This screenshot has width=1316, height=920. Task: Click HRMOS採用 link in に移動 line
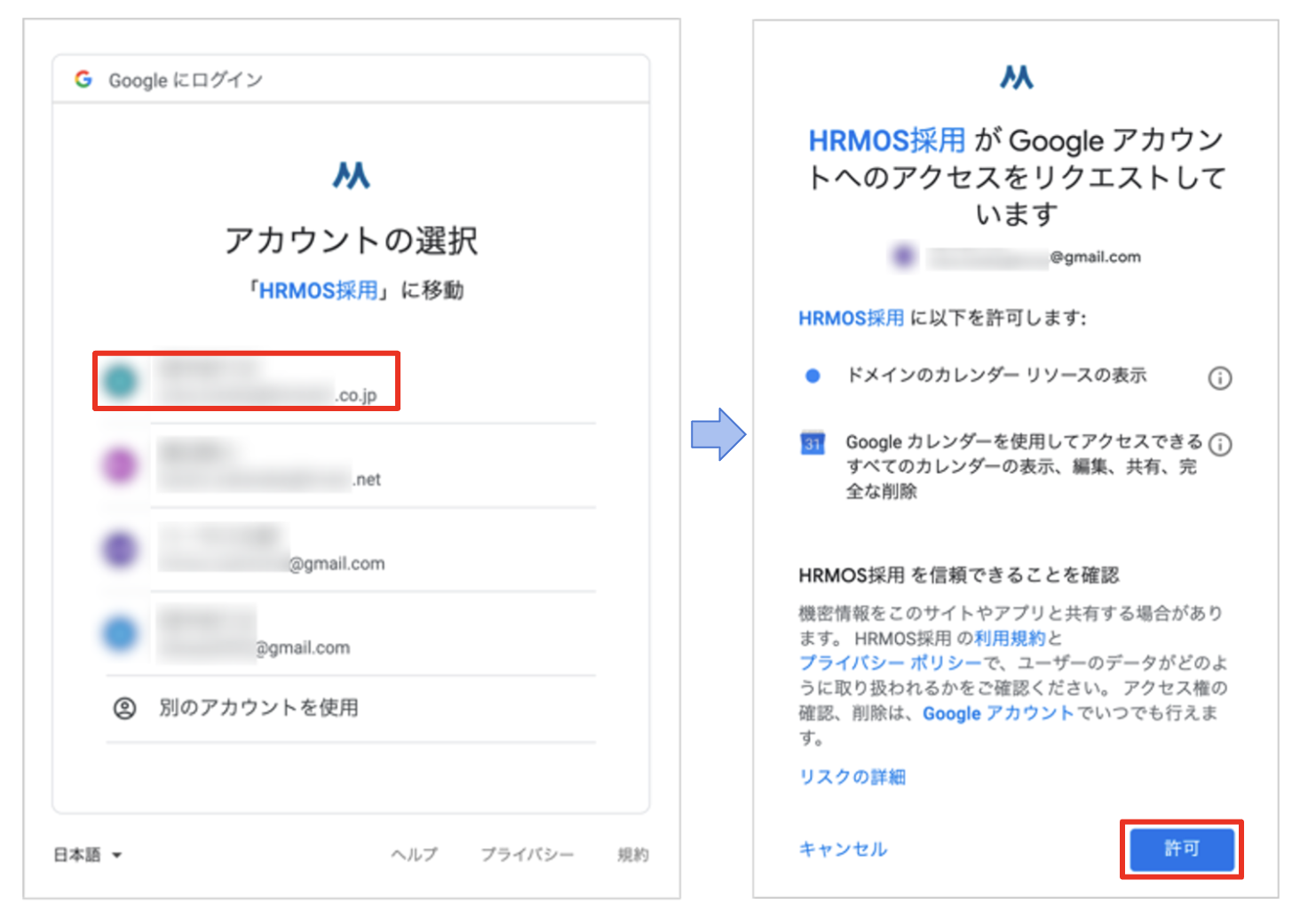pos(318,290)
